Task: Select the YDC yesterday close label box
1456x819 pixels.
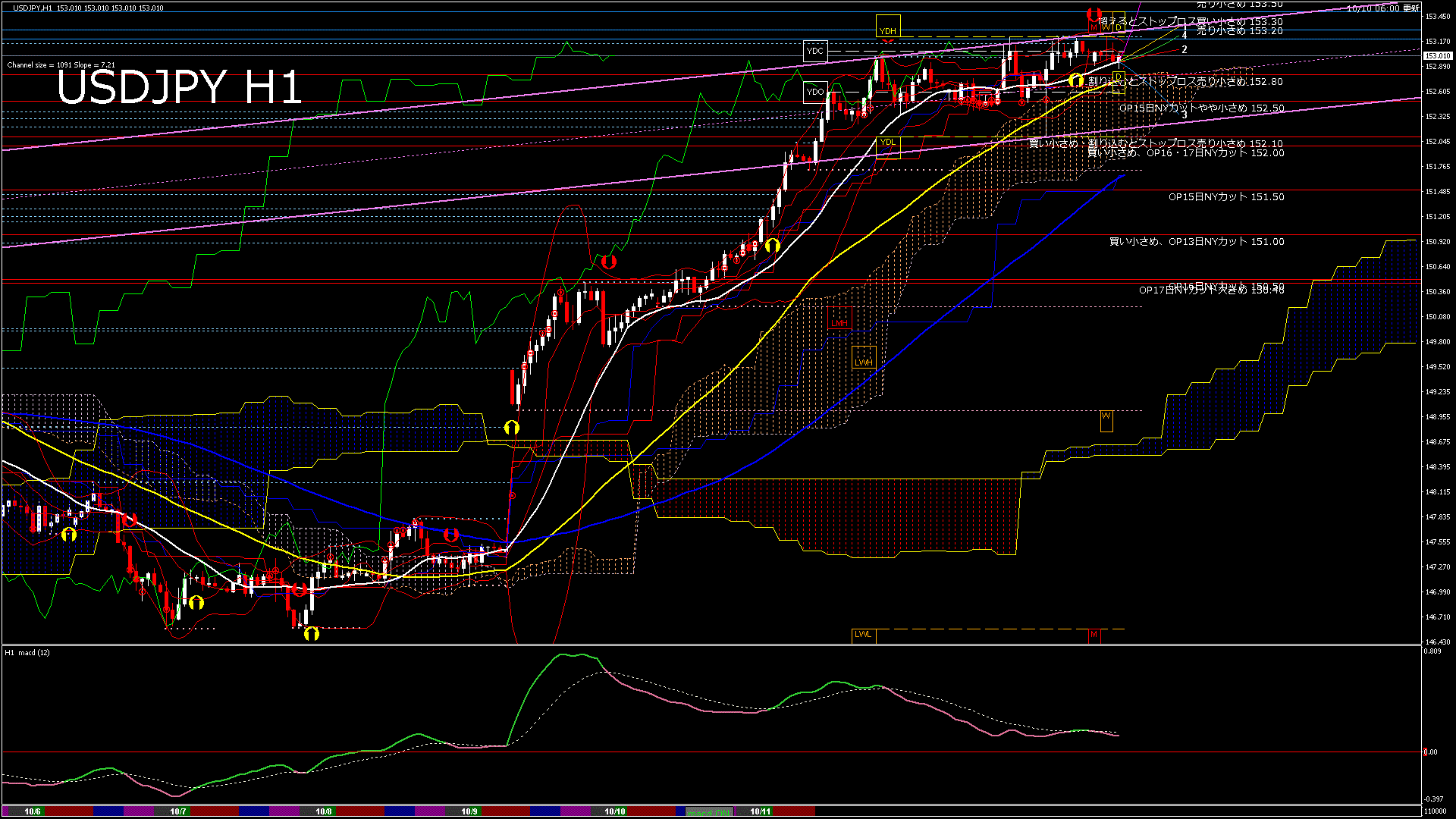Action: click(815, 52)
